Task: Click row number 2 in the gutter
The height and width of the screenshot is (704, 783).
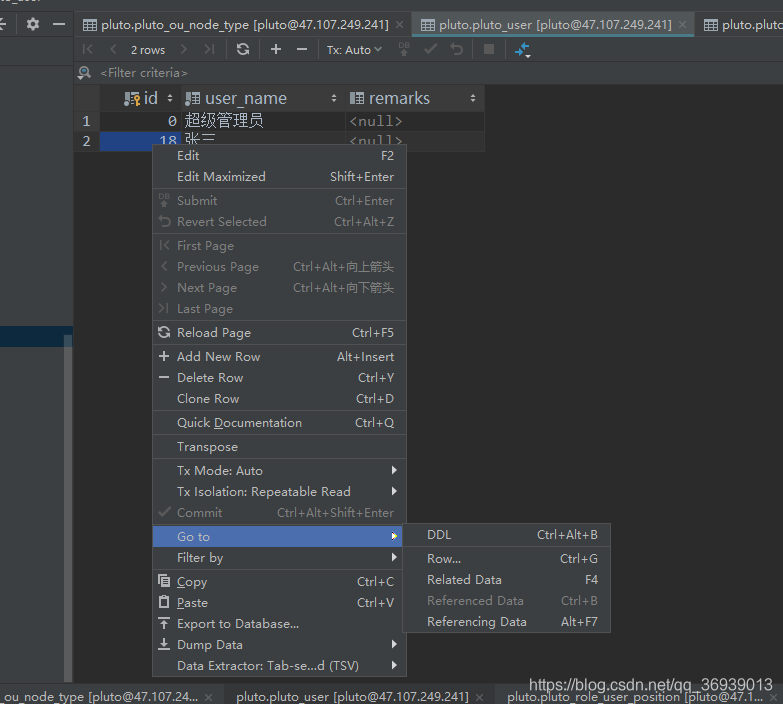Action: tap(86, 141)
